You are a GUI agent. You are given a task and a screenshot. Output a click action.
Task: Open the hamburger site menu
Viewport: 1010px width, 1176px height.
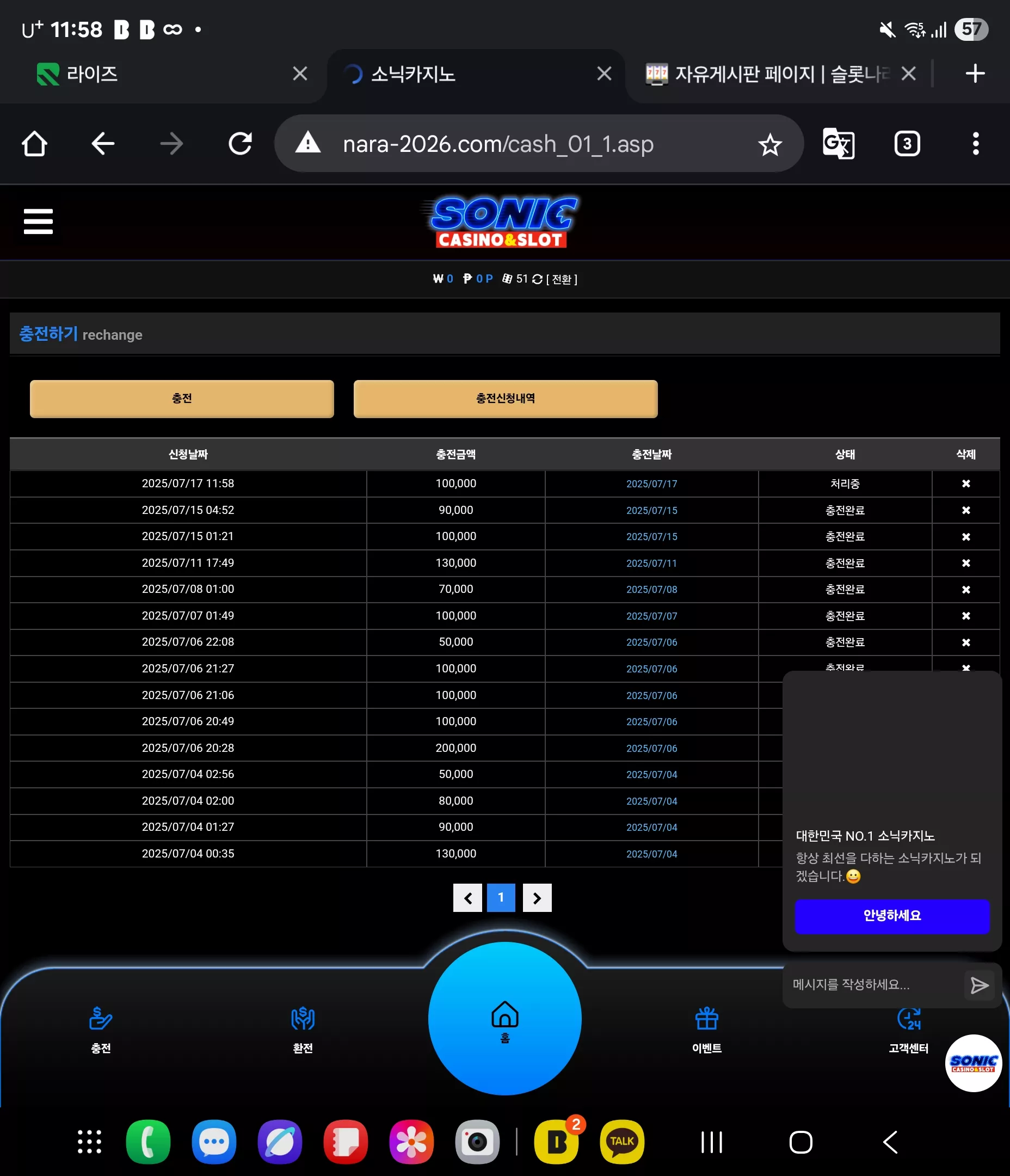pyautogui.click(x=38, y=222)
